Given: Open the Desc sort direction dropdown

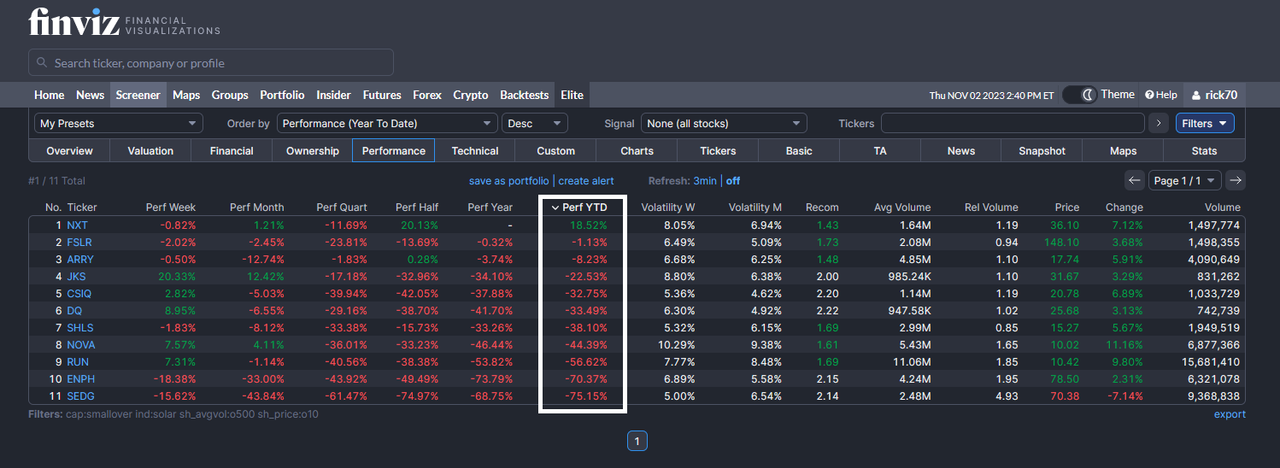Looking at the screenshot, I should click(535, 123).
